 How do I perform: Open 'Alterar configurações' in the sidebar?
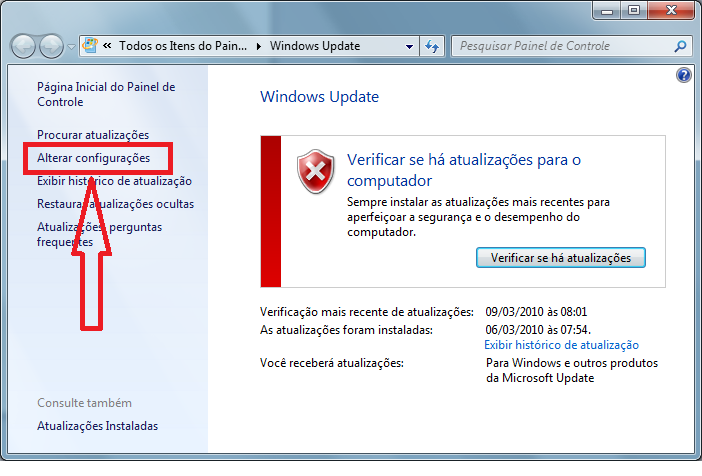(94, 158)
